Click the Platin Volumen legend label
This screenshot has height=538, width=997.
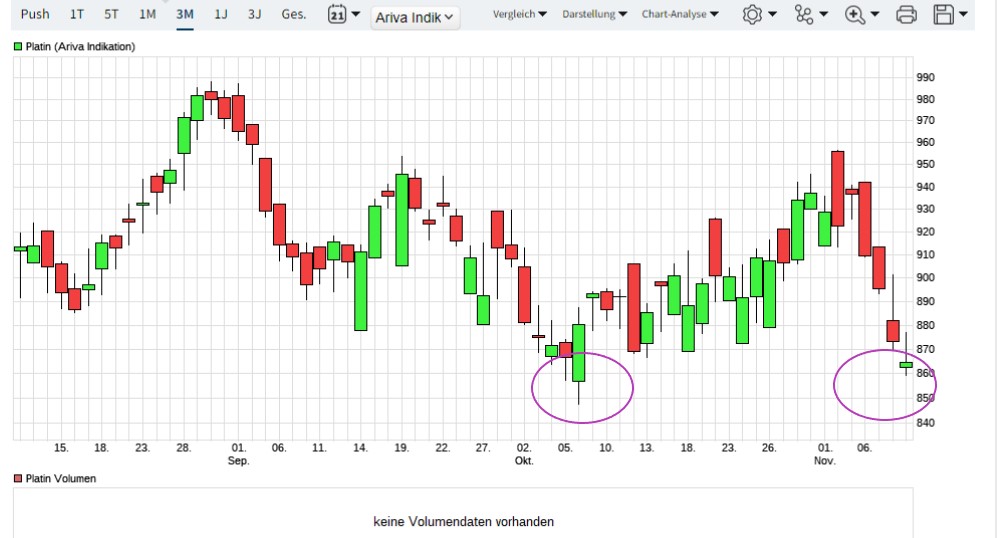point(60,478)
